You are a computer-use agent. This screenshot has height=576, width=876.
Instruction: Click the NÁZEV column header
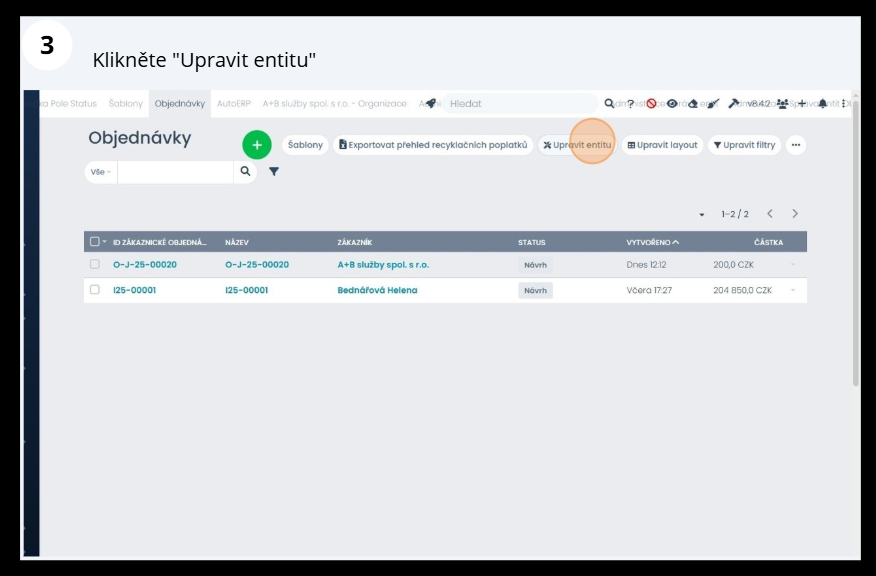[237, 242]
